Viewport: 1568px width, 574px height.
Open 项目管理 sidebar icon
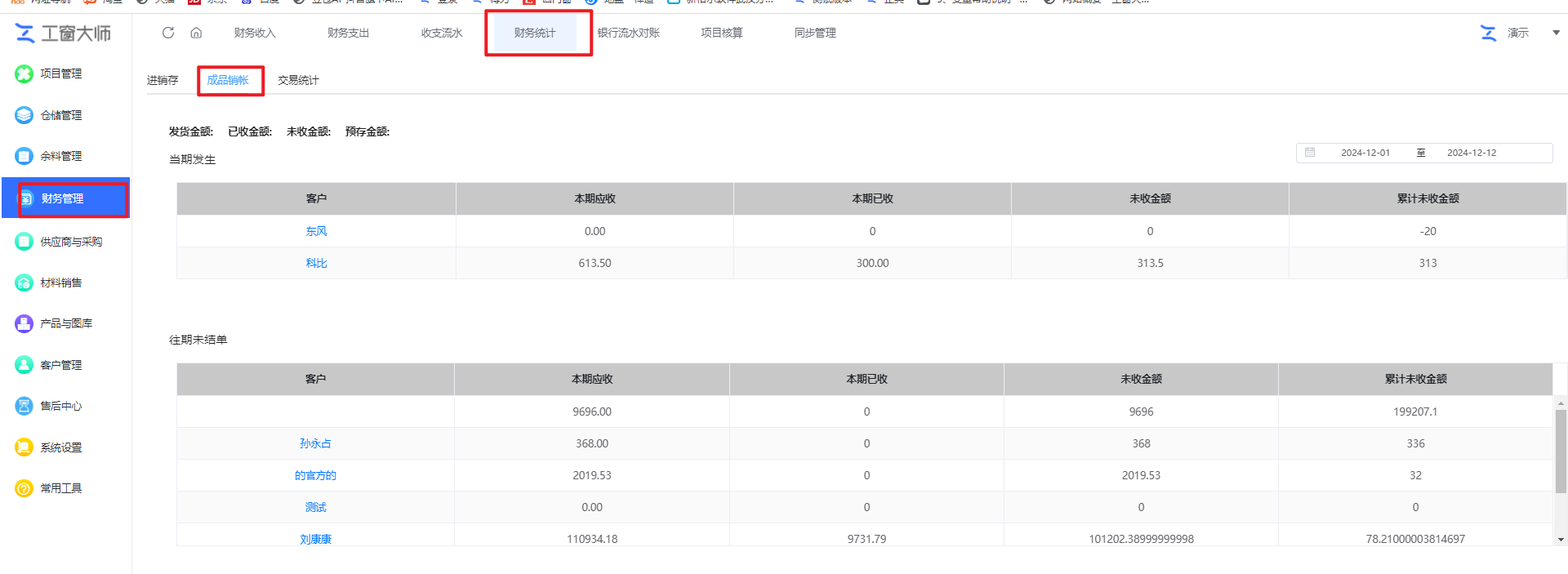click(x=24, y=73)
